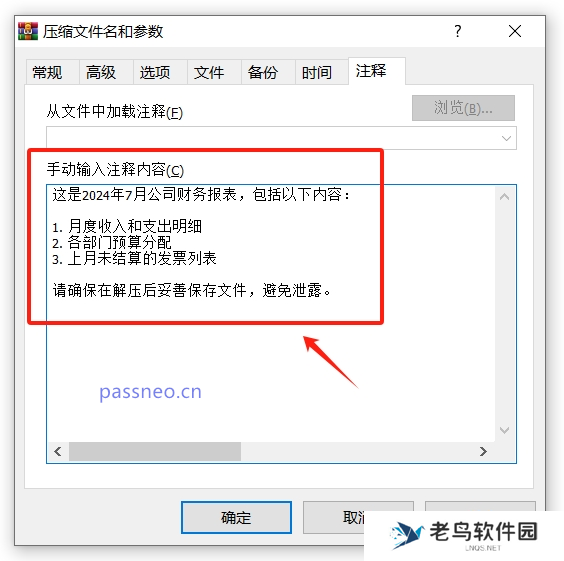Close the 压缩文件名和参数 dialog
This screenshot has height=561, width=564.
pos(515,31)
